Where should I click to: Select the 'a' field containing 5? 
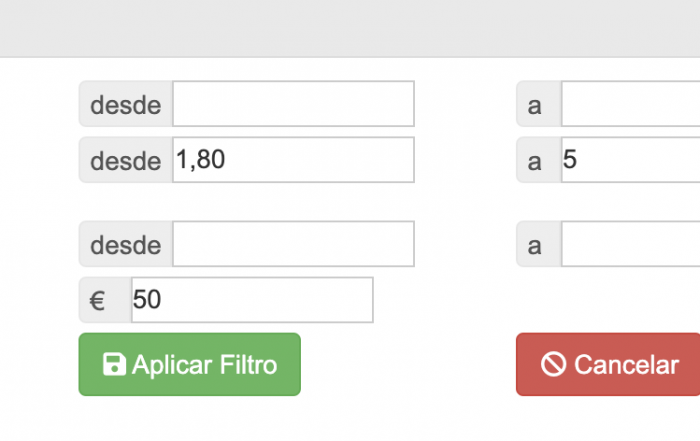point(630,160)
